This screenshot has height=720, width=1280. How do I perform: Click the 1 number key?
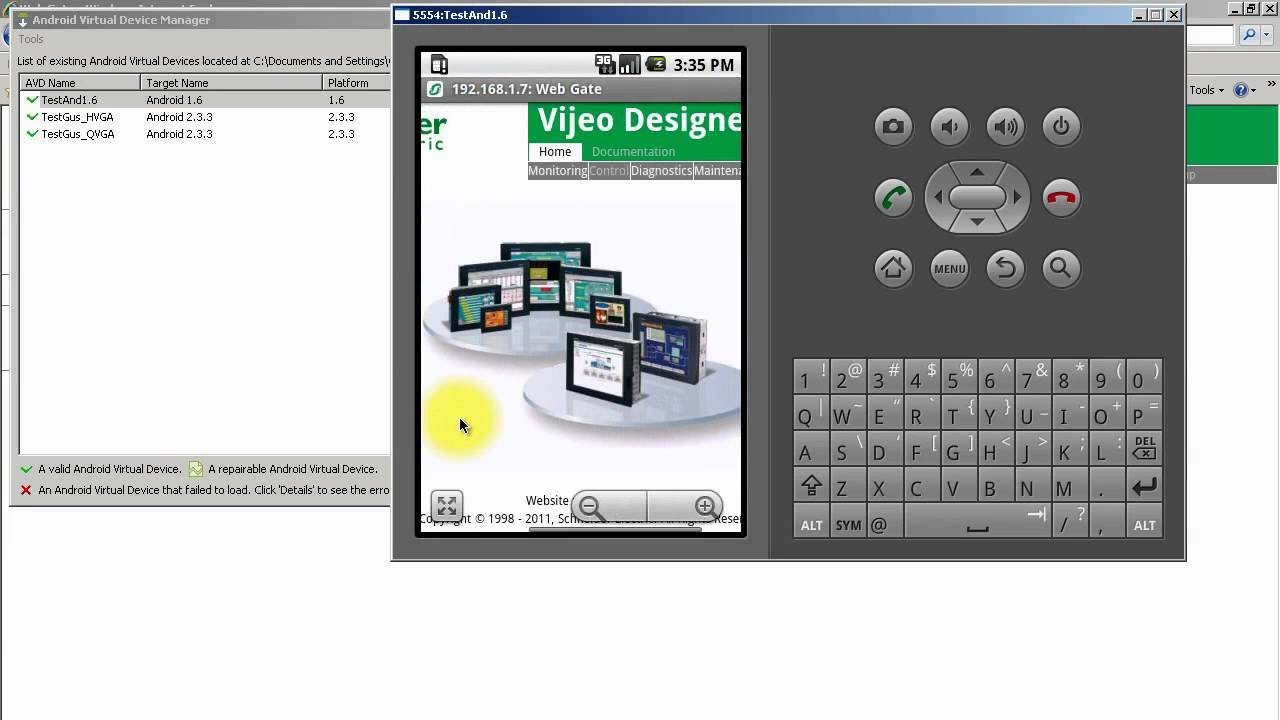[811, 377]
